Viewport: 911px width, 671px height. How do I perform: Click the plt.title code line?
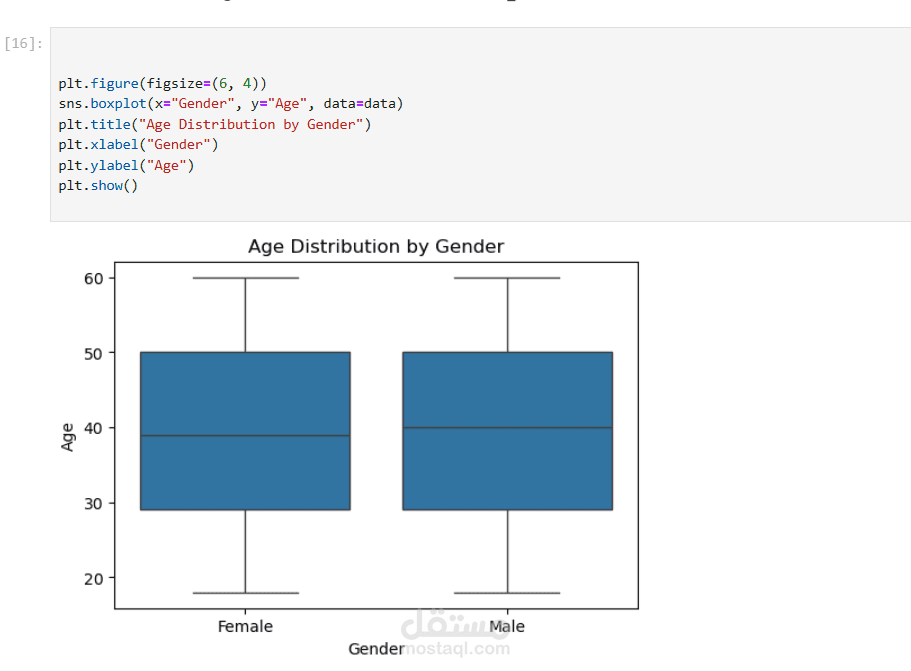pos(214,125)
